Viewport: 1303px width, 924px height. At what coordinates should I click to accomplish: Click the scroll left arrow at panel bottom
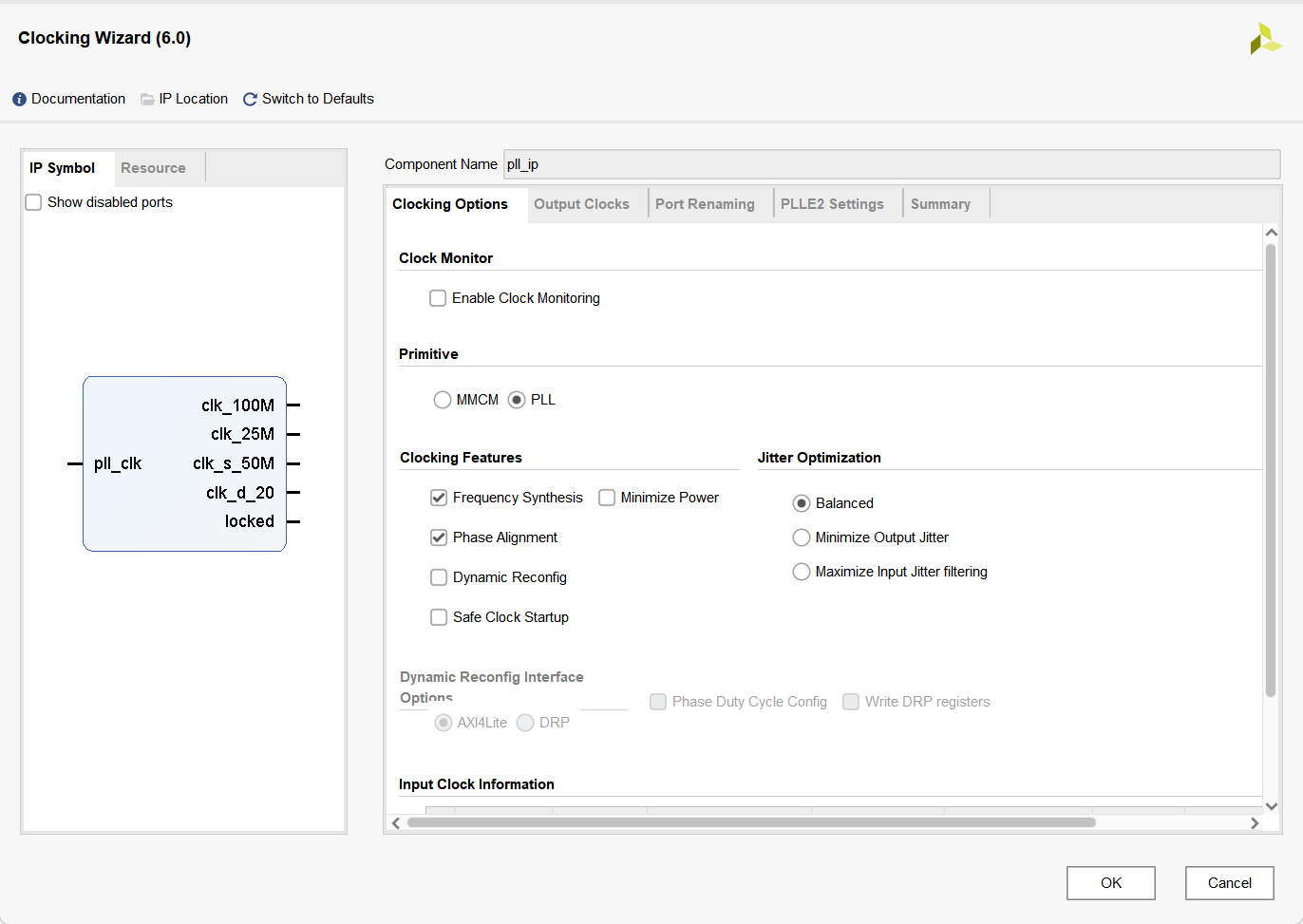pos(396,823)
